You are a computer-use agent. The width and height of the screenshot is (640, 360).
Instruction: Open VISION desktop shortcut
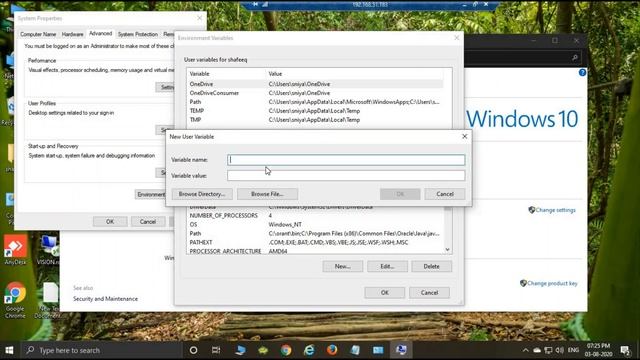(x=48, y=249)
